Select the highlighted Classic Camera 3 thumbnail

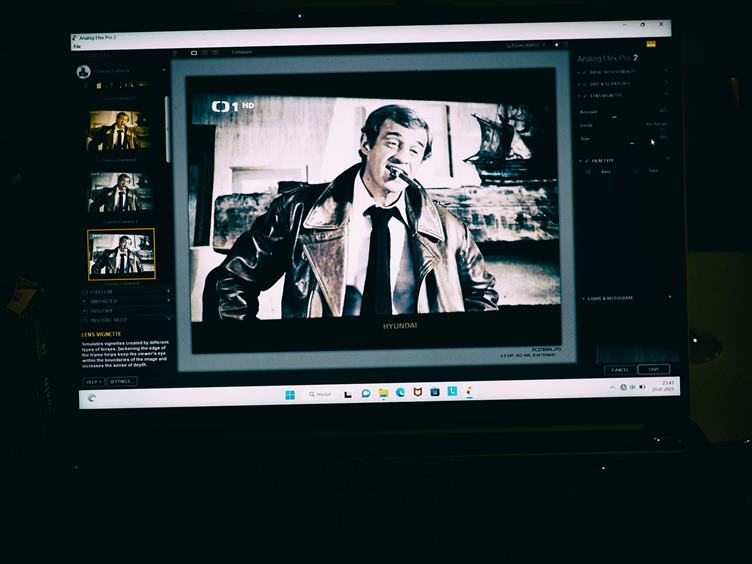click(121, 254)
